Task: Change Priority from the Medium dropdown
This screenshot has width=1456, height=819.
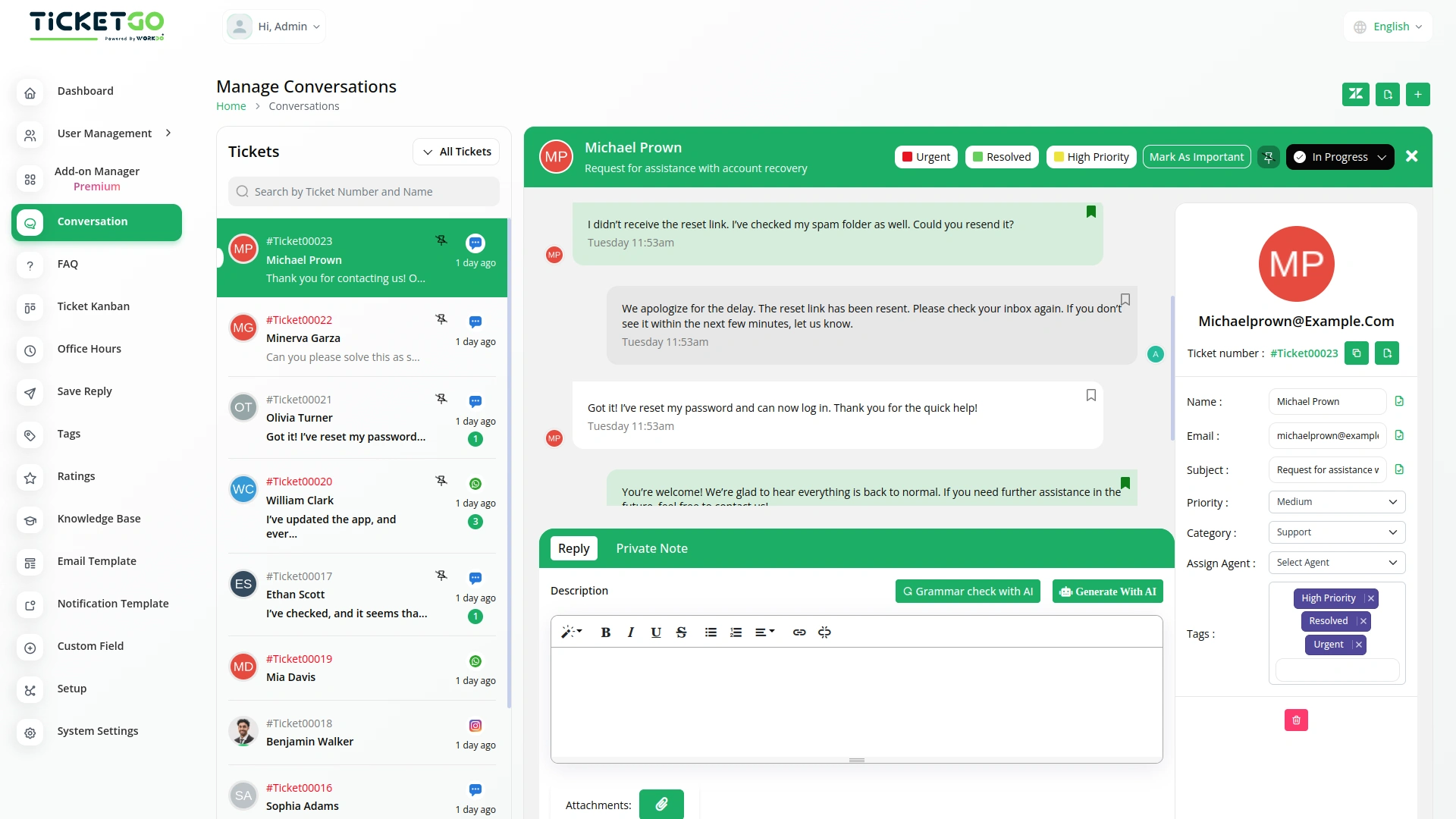Action: click(x=1336, y=501)
